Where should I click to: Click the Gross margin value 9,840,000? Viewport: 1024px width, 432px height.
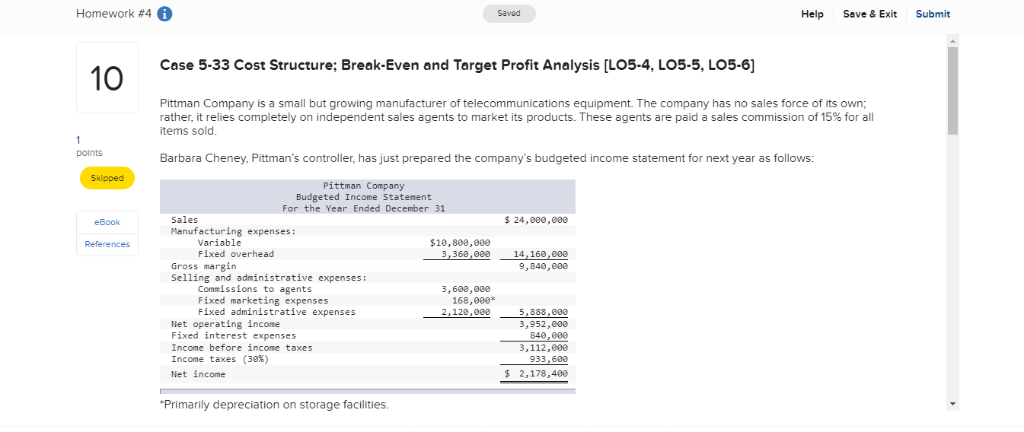point(543,266)
